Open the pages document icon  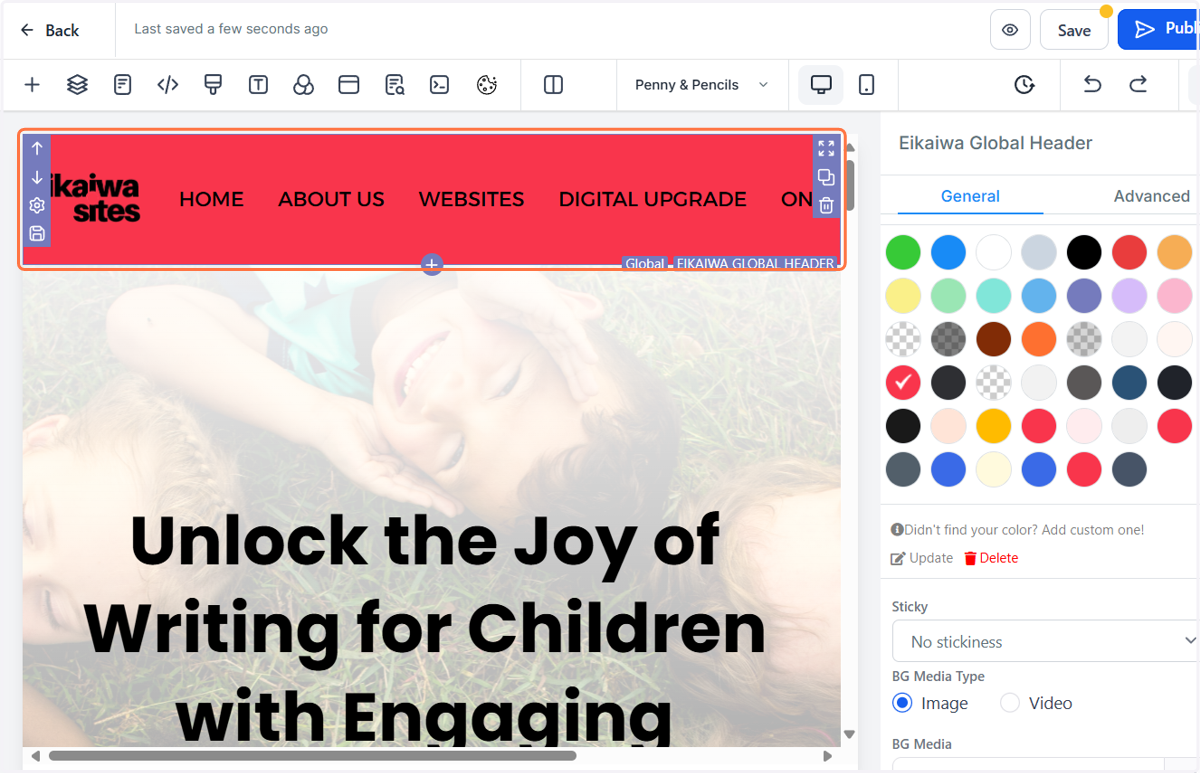123,85
